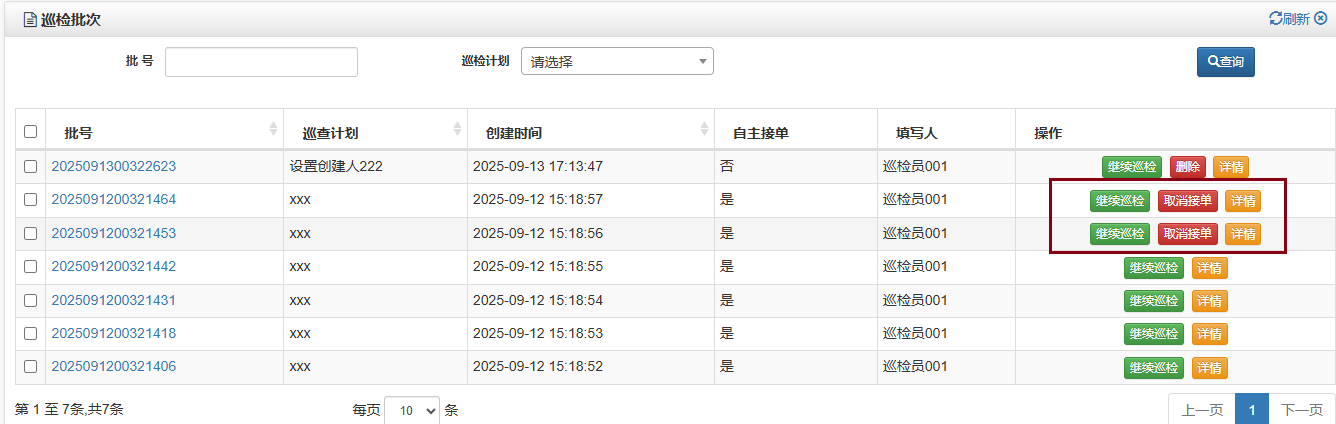Screen dimensions: 1336x424
Task: Click 详情 for batch 2025091200321418
Action: coord(1209,334)
